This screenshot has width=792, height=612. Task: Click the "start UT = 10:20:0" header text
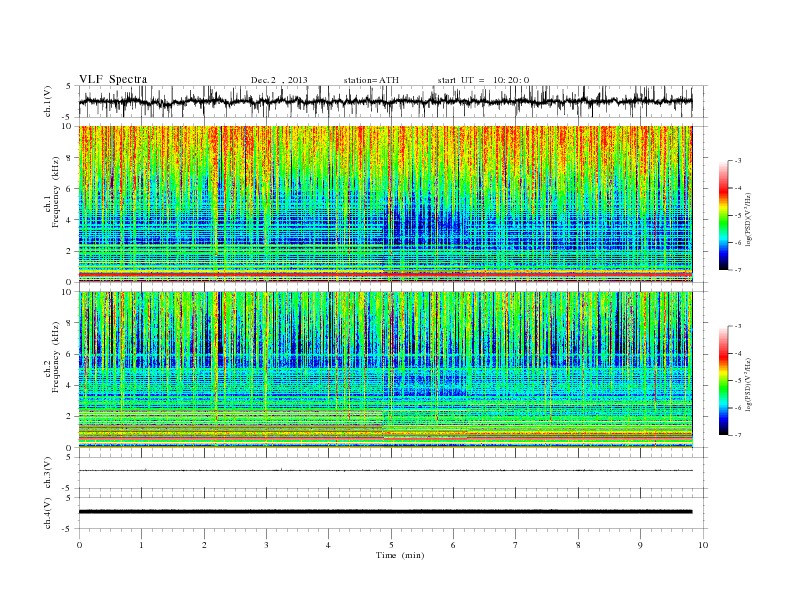click(x=483, y=80)
